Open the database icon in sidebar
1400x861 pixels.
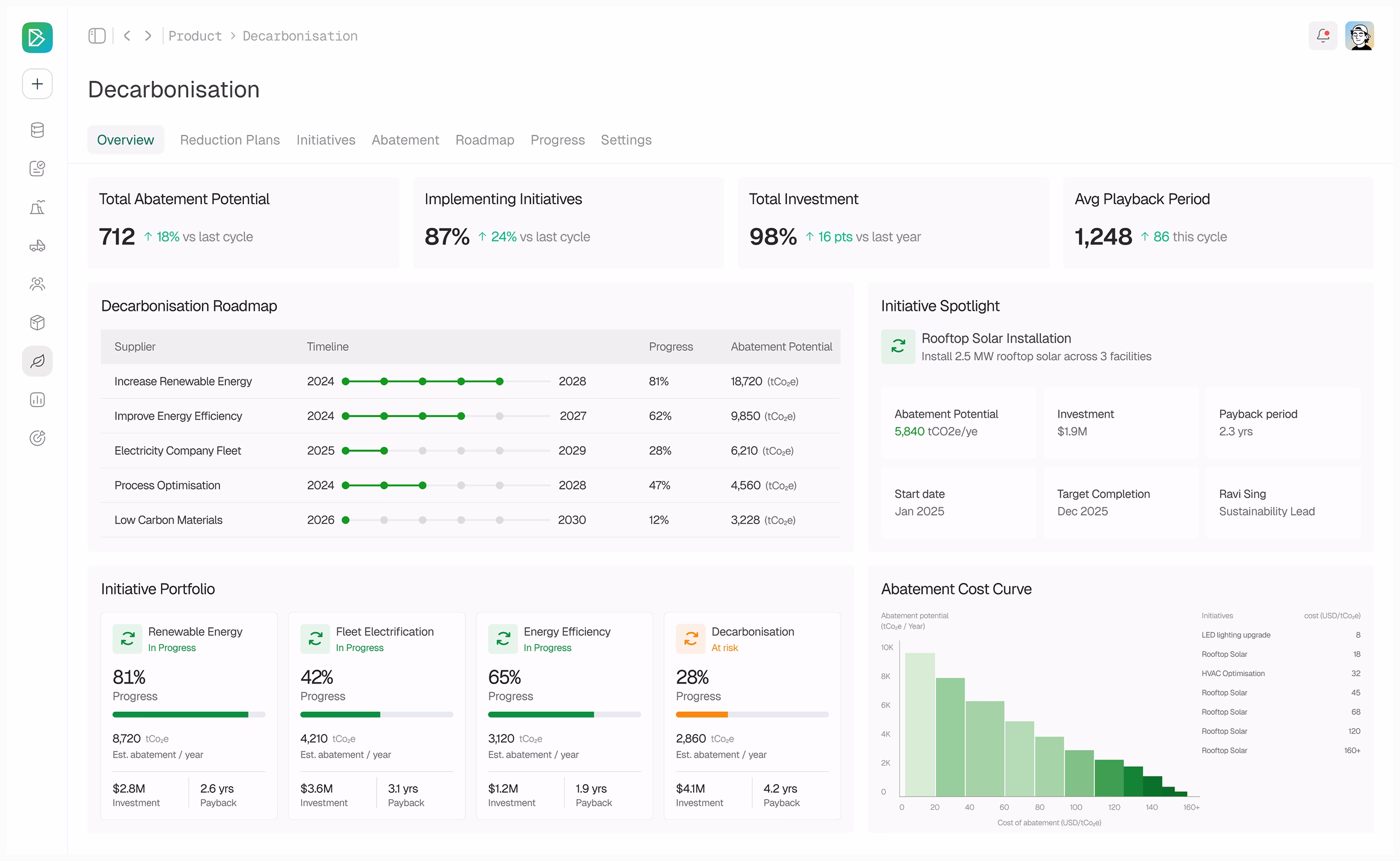point(37,130)
